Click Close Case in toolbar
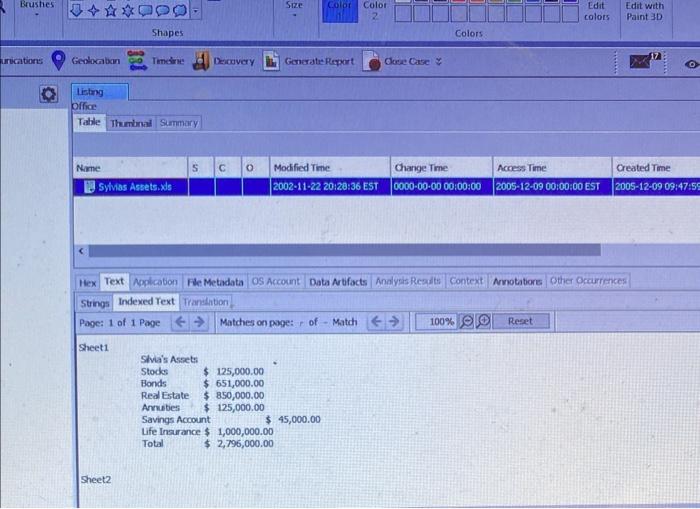700x509 pixels. coord(396,61)
